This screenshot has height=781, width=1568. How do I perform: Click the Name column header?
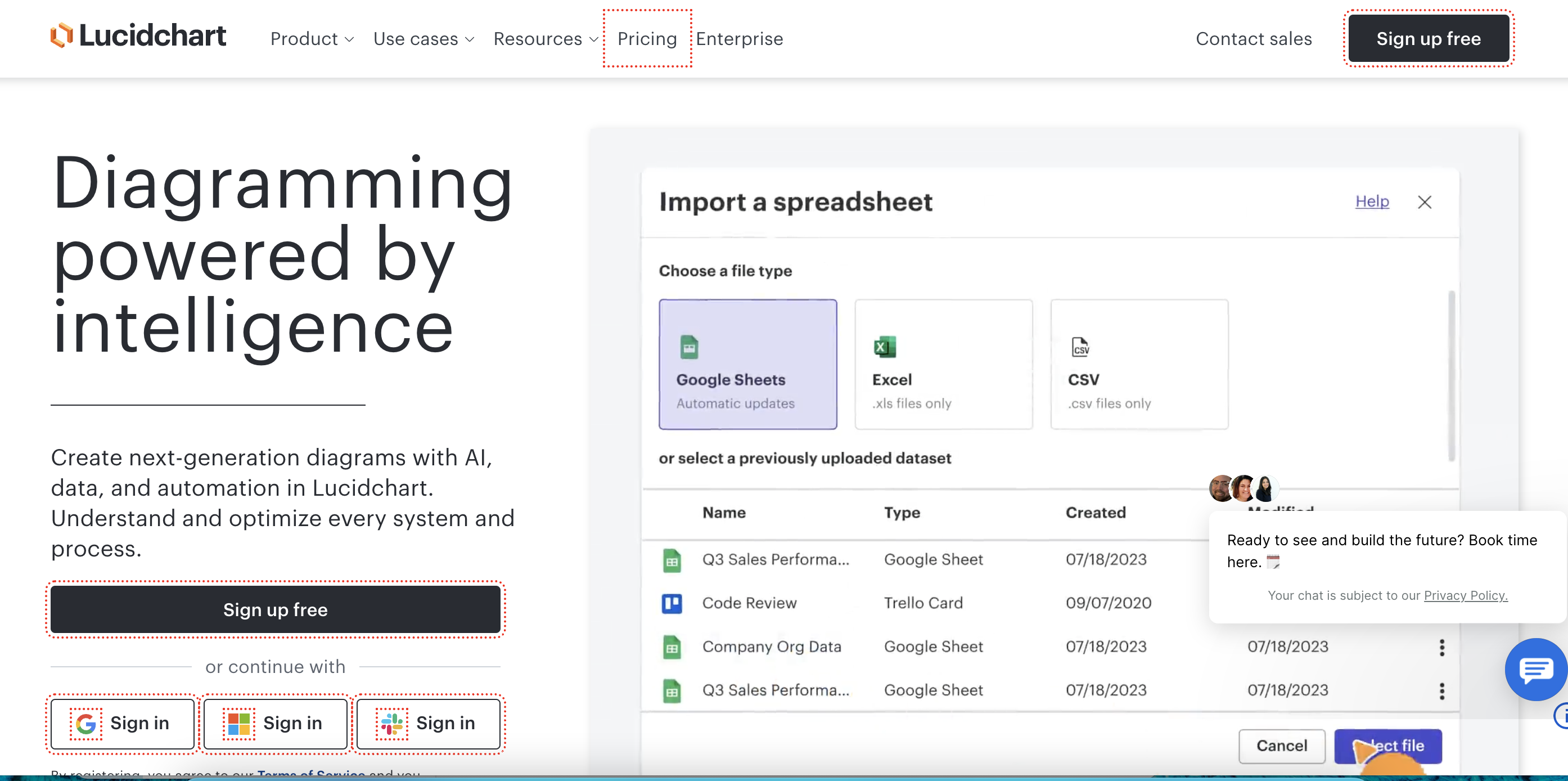click(x=724, y=513)
